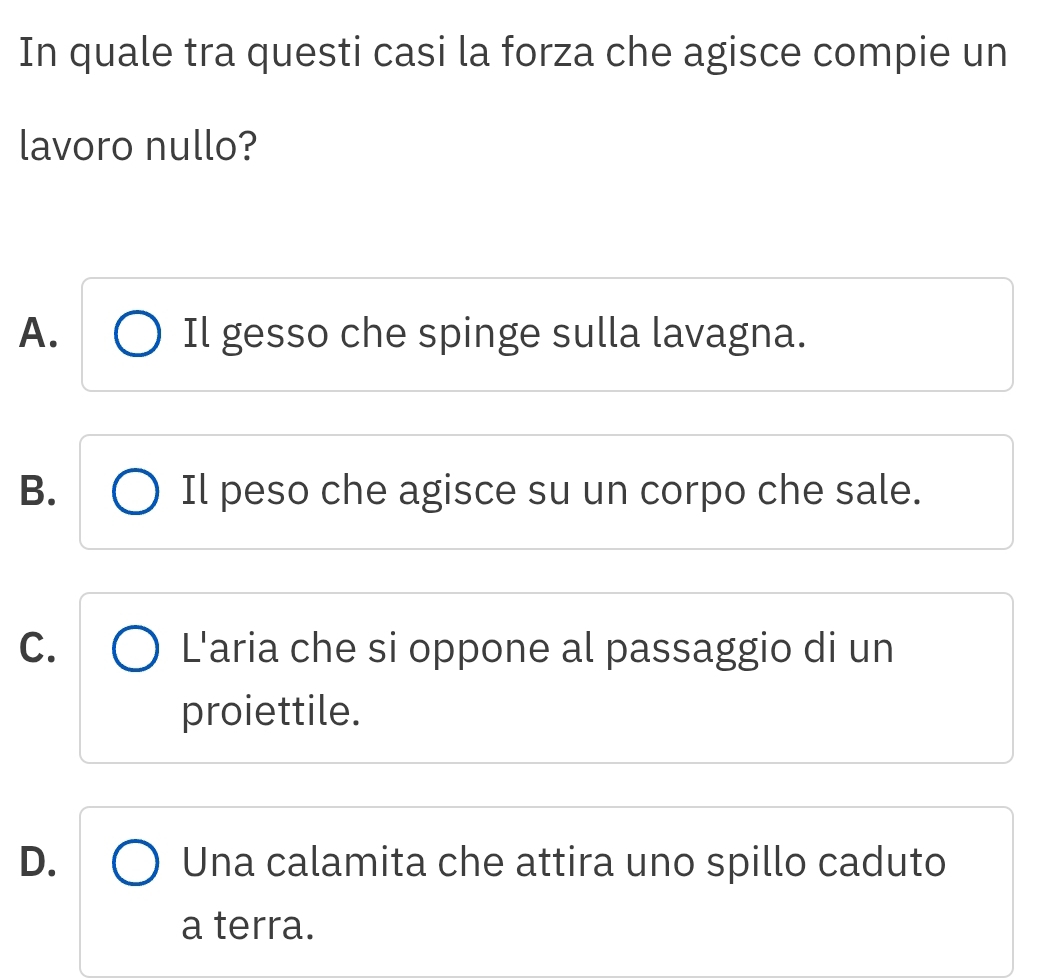1039x978 pixels.
Task: Click the bold letter C label
Action: coord(37,649)
